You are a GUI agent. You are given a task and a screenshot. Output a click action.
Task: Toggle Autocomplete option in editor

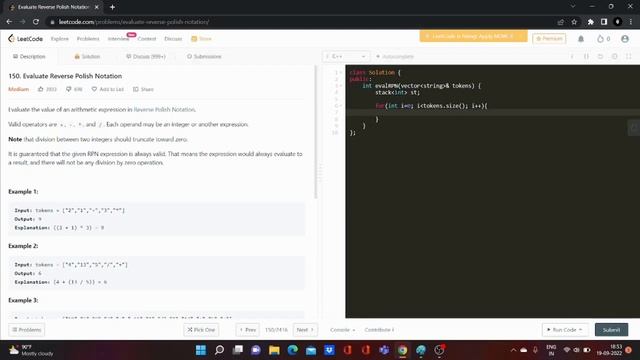[395, 56]
